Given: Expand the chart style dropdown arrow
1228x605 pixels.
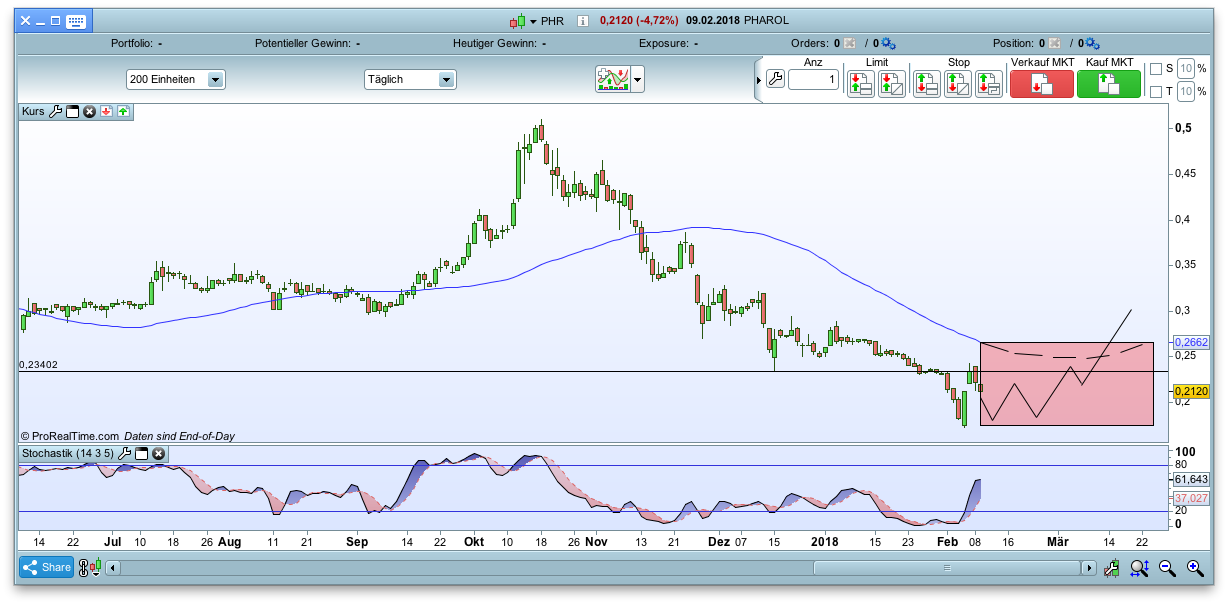Looking at the screenshot, I should coord(637,79).
